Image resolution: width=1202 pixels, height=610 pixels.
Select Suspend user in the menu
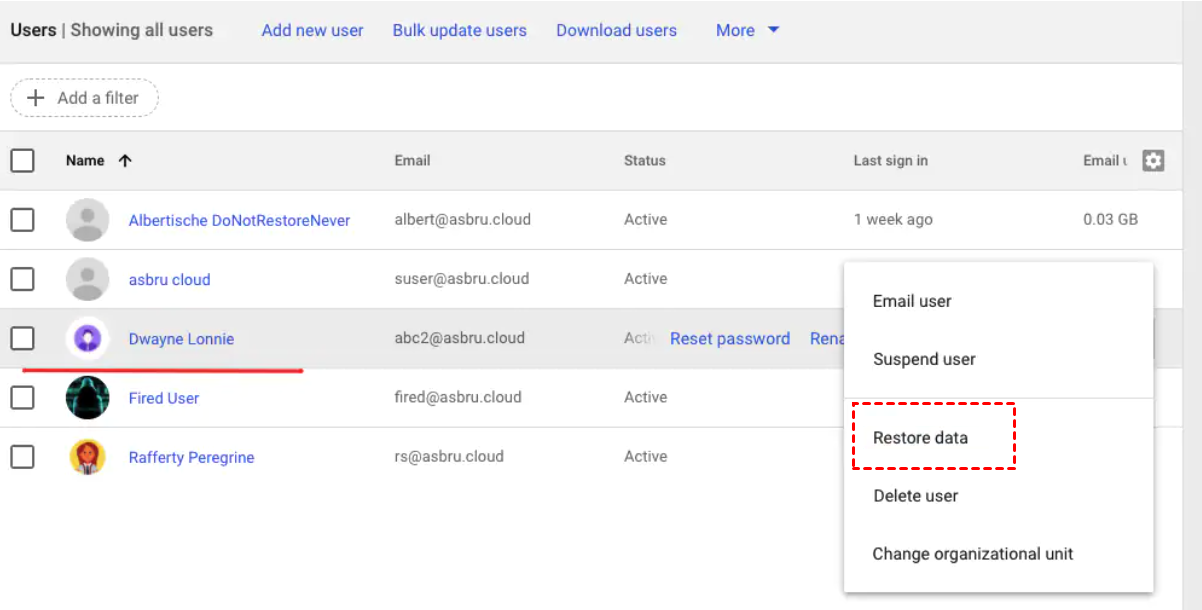coord(924,359)
